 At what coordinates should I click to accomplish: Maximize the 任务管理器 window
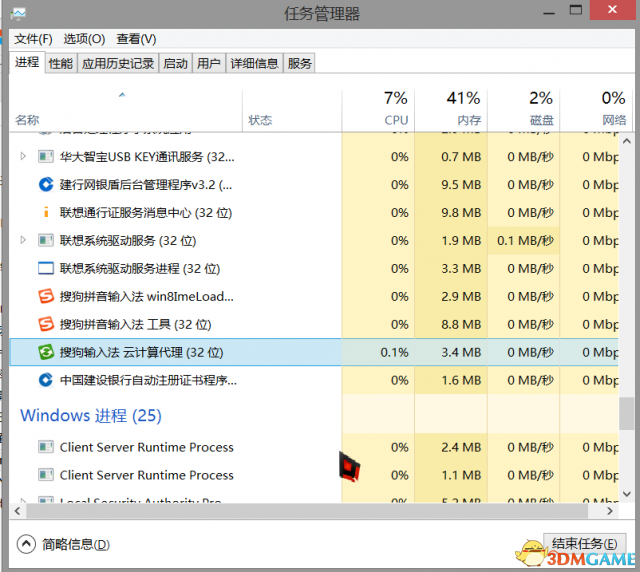pos(576,11)
